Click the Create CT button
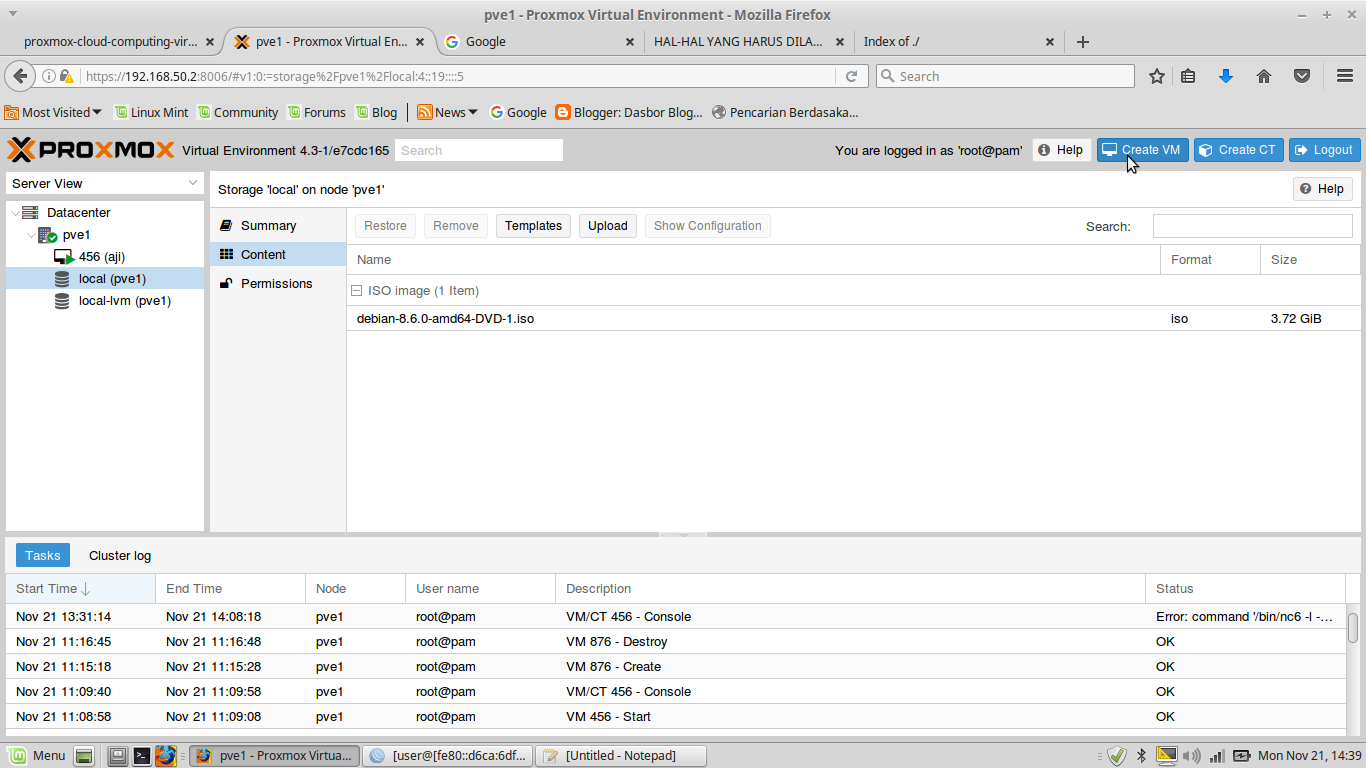The image size is (1366, 768). [1239, 150]
